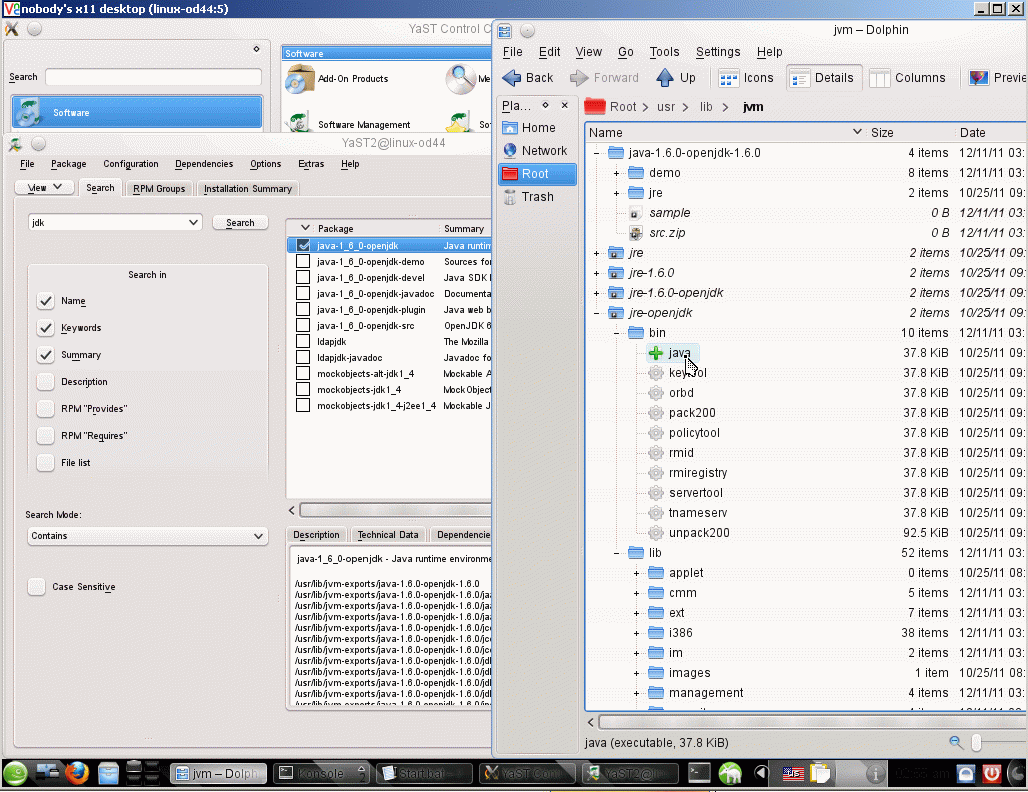The width and height of the screenshot is (1028, 792).
Task: Enable the Description search-in checkbox
Action: [x=45, y=382]
